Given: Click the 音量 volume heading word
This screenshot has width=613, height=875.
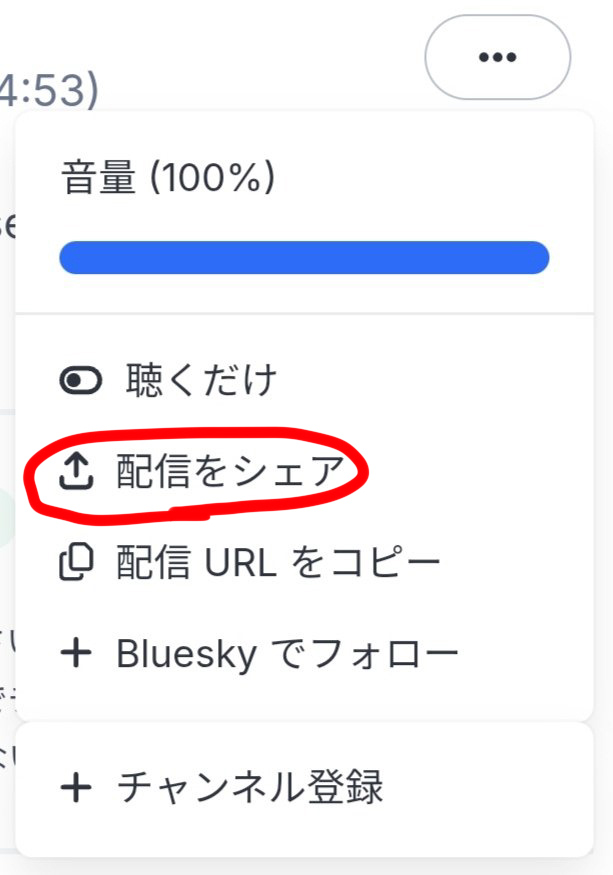Looking at the screenshot, I should point(98,179).
